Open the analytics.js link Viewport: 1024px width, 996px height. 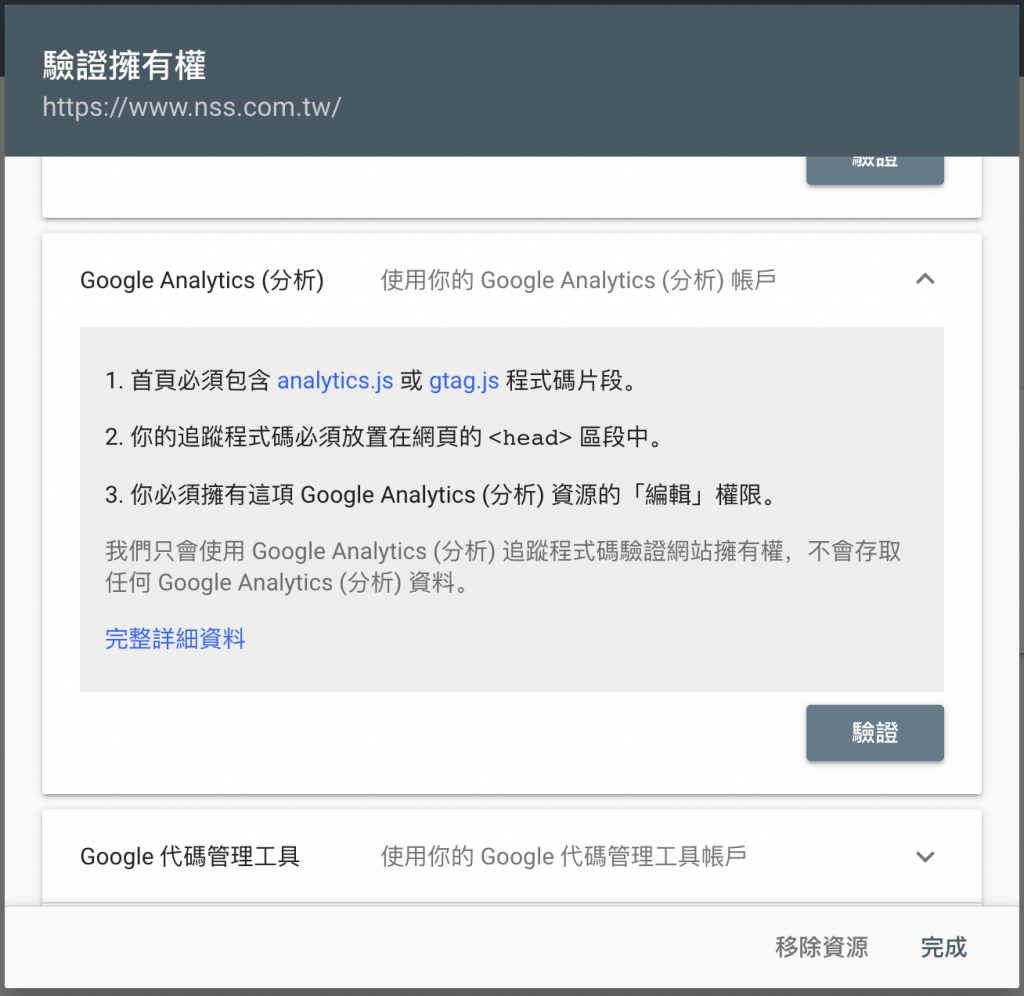(335, 380)
